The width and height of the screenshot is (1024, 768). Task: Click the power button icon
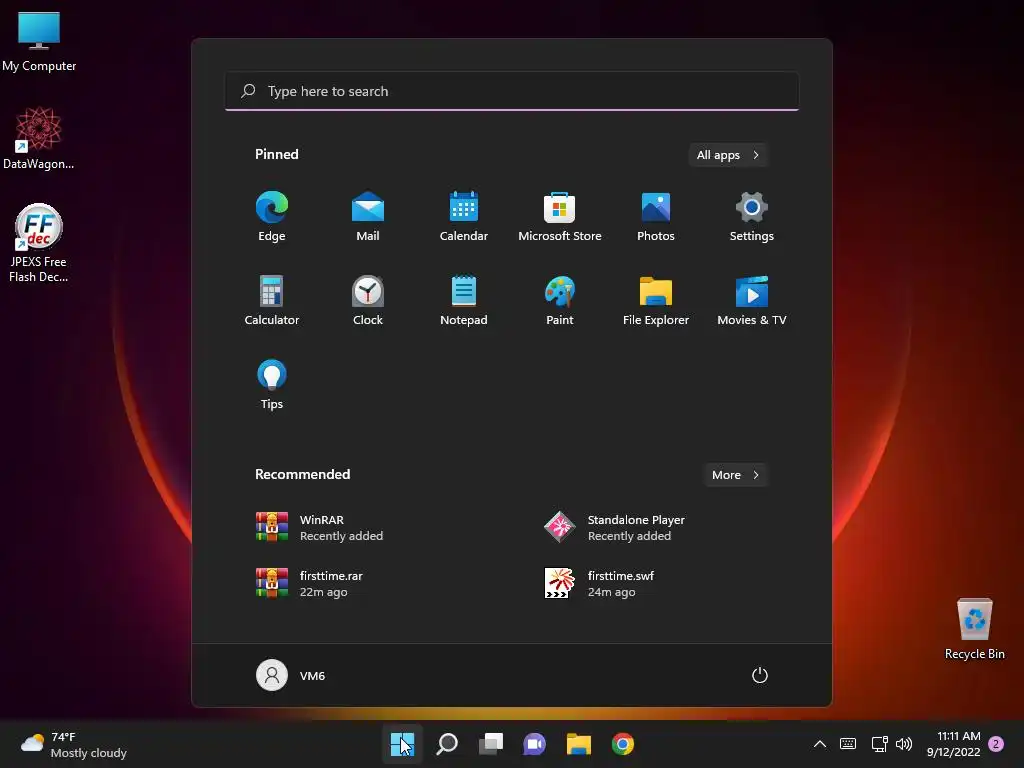[760, 675]
